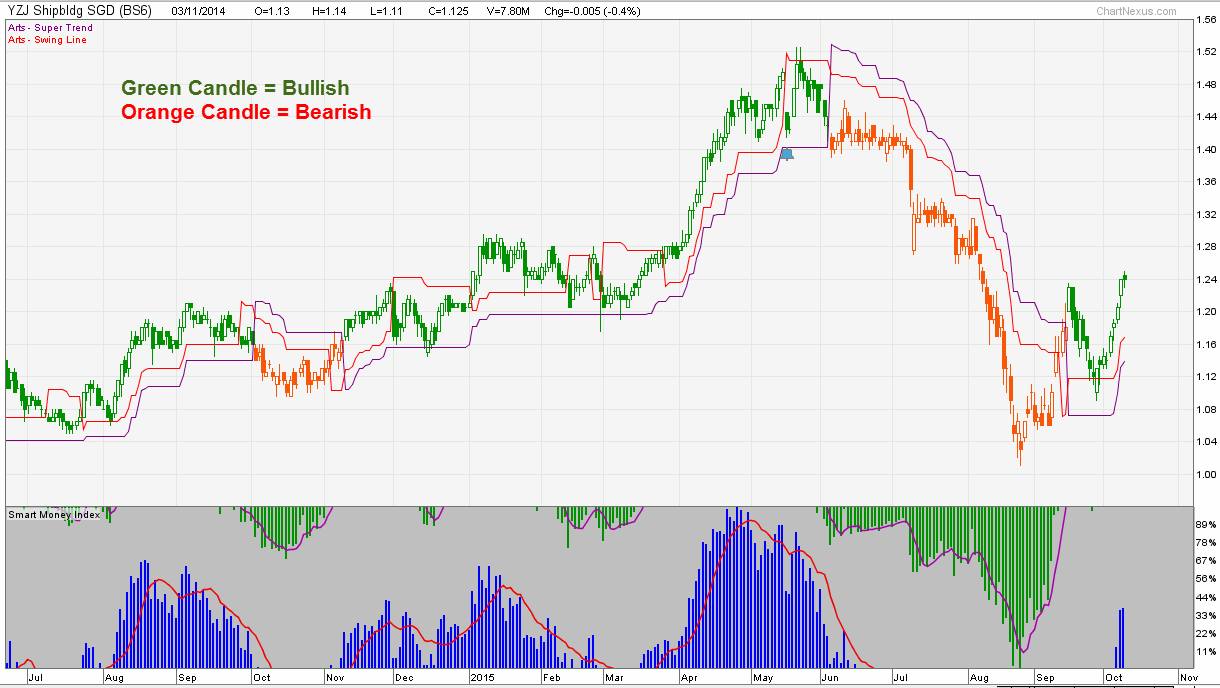Select the "Green Candle = Bullish" annotation text
This screenshot has height=688, width=1220.
pos(233,88)
